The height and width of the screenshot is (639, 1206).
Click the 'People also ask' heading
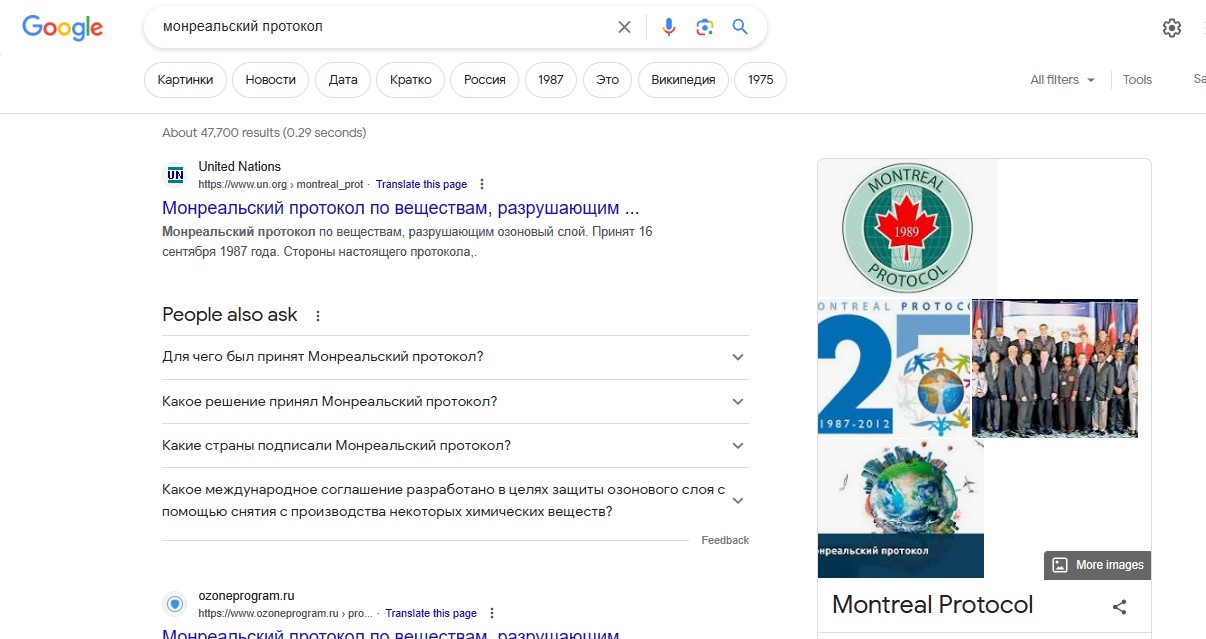coord(230,315)
